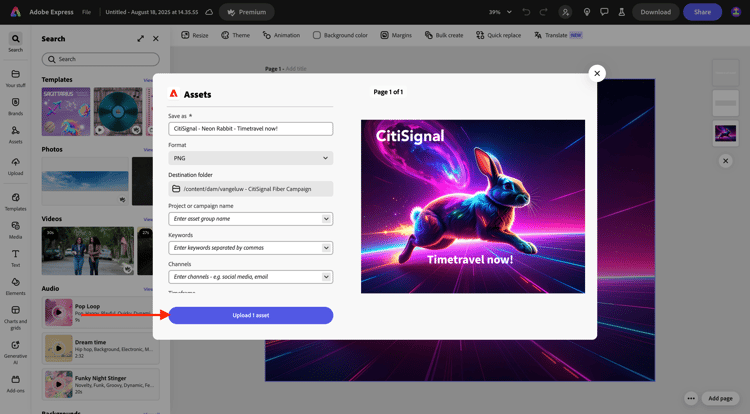The image size is (750, 414).
Task: Click the Share button
Action: (x=702, y=12)
